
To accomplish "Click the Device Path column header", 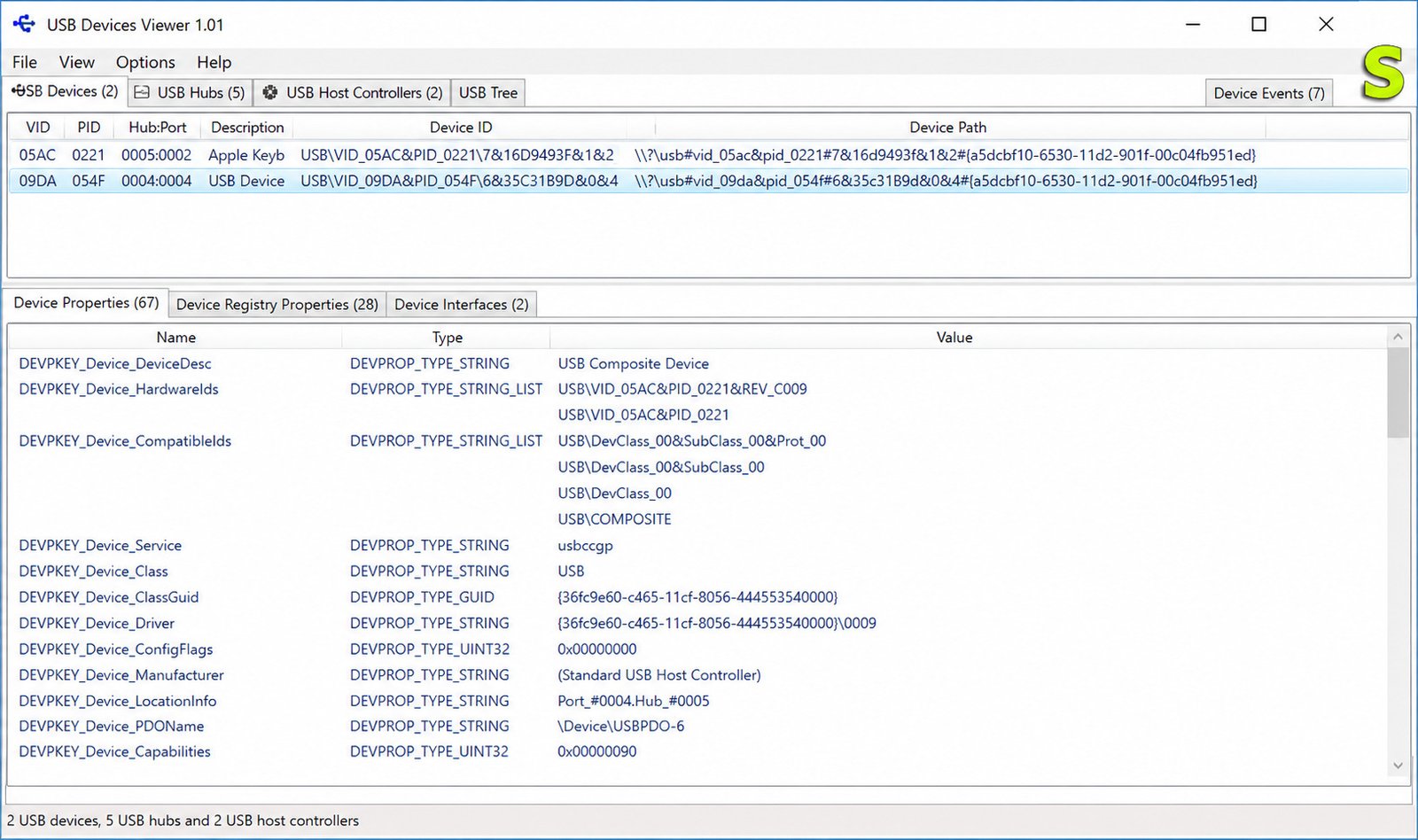I will pyautogui.click(x=947, y=128).
